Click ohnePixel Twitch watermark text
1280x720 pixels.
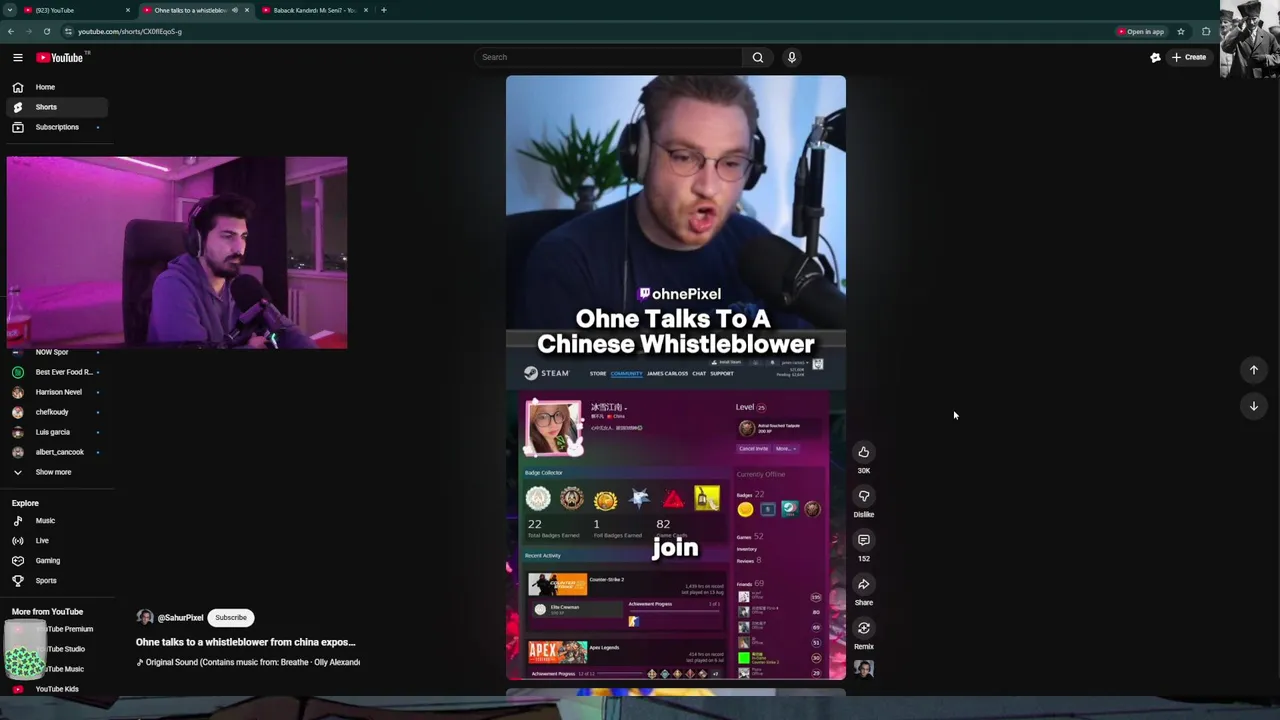click(679, 294)
